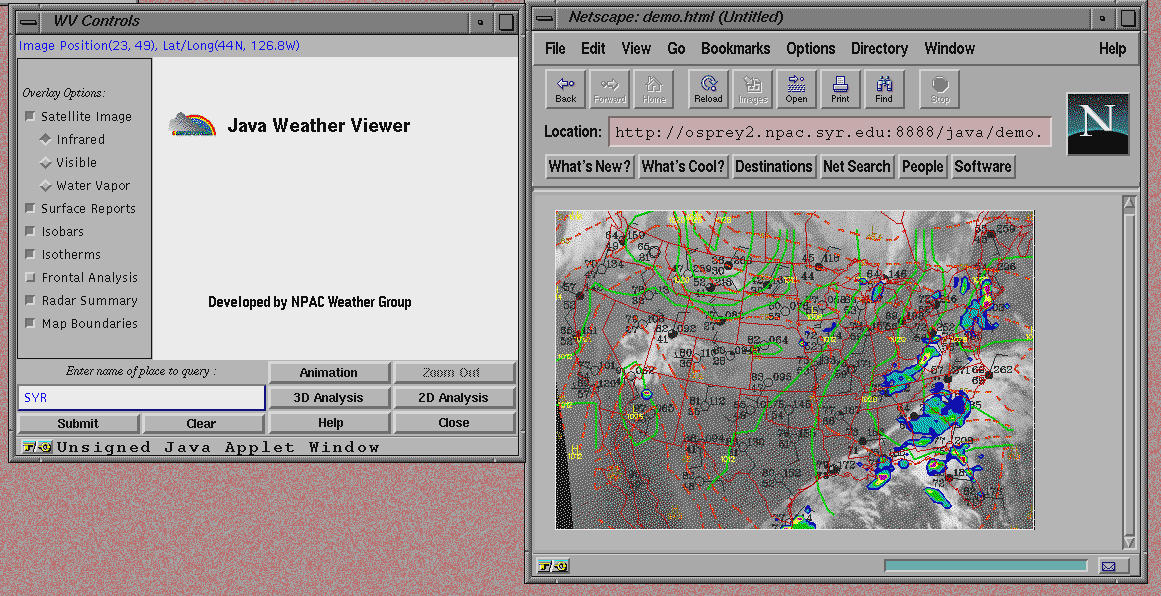
Task: Open the File menu in Netscape
Action: point(555,49)
